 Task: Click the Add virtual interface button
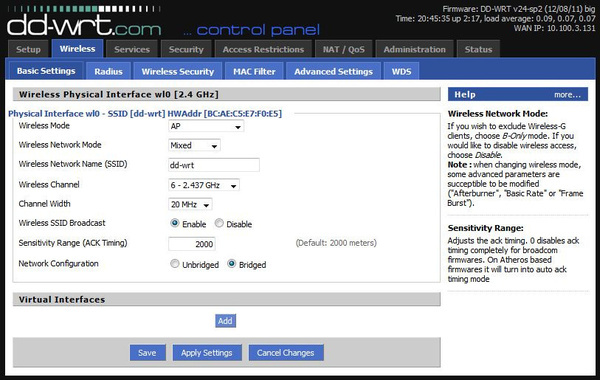tap(225, 321)
